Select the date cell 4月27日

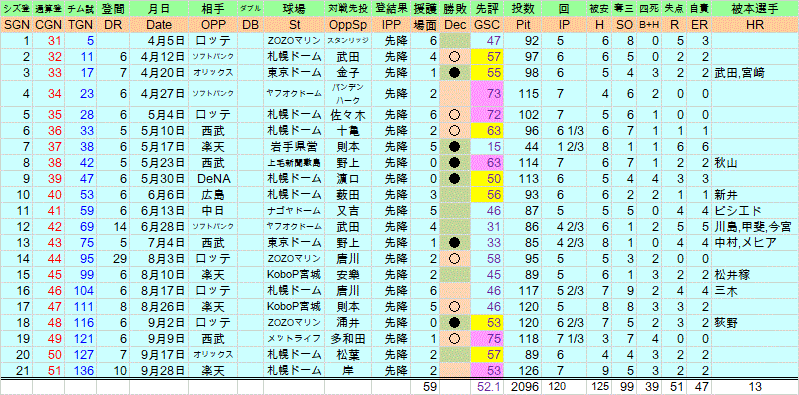(x=158, y=93)
